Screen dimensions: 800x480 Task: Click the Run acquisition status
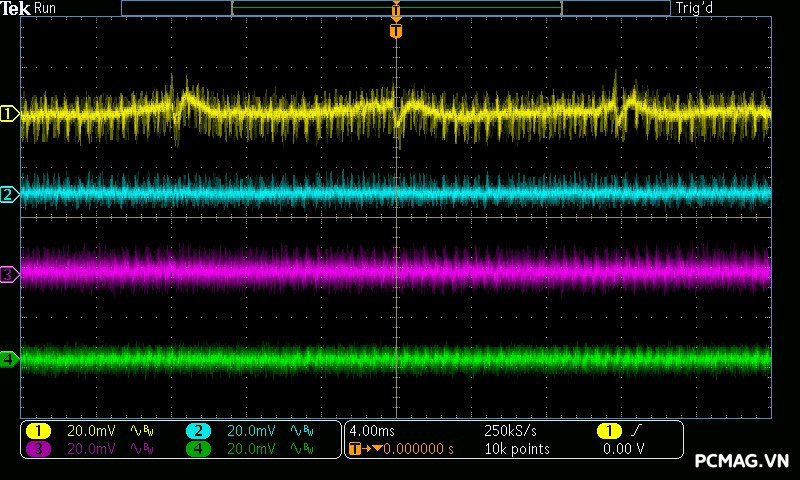(x=46, y=9)
